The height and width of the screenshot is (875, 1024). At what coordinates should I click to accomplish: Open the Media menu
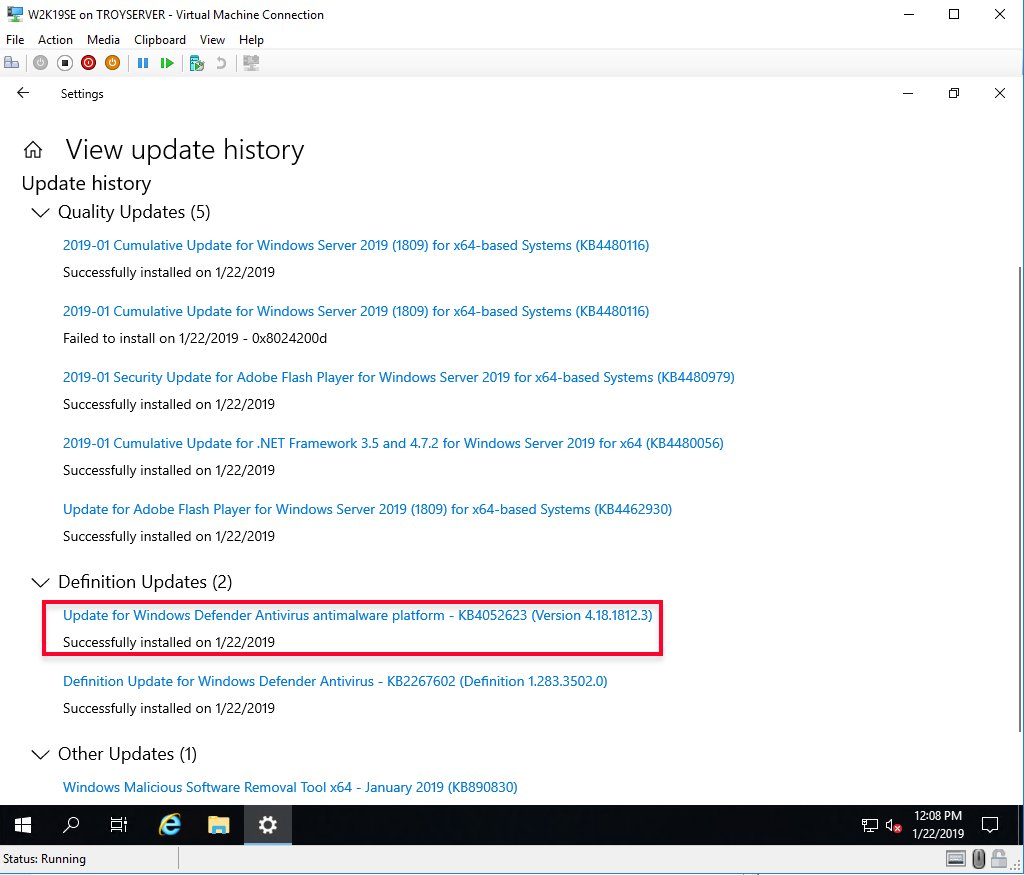(x=103, y=40)
